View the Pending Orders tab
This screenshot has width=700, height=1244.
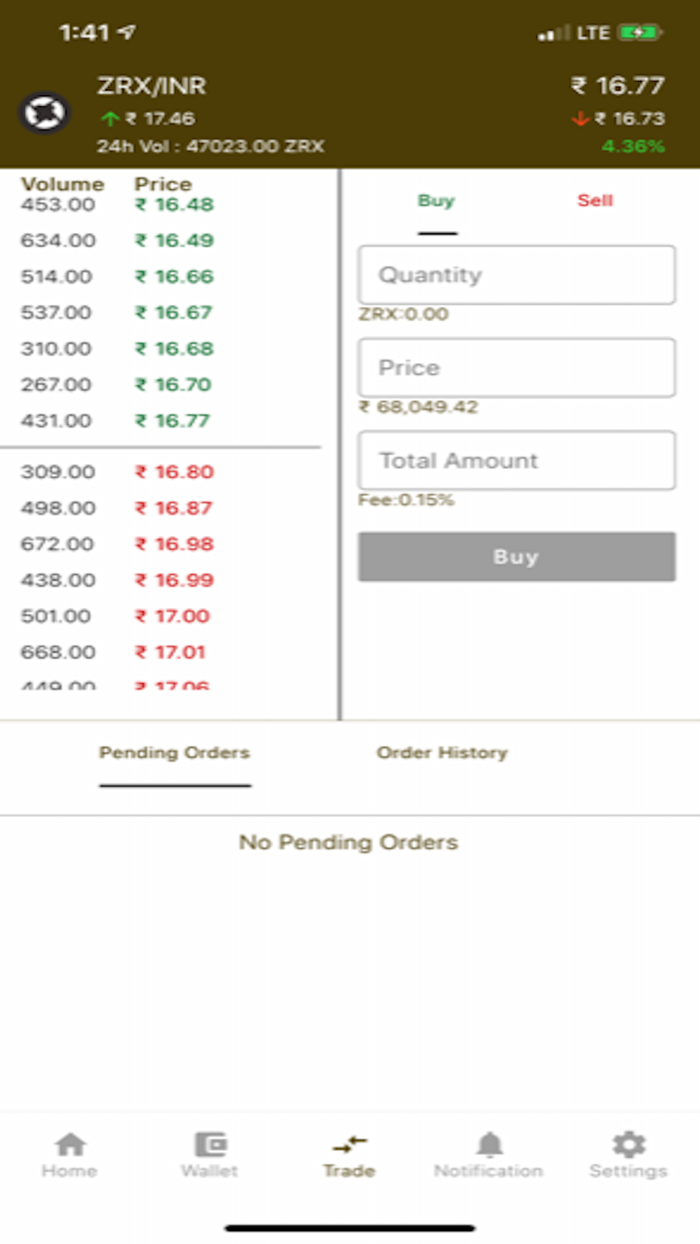click(x=174, y=752)
